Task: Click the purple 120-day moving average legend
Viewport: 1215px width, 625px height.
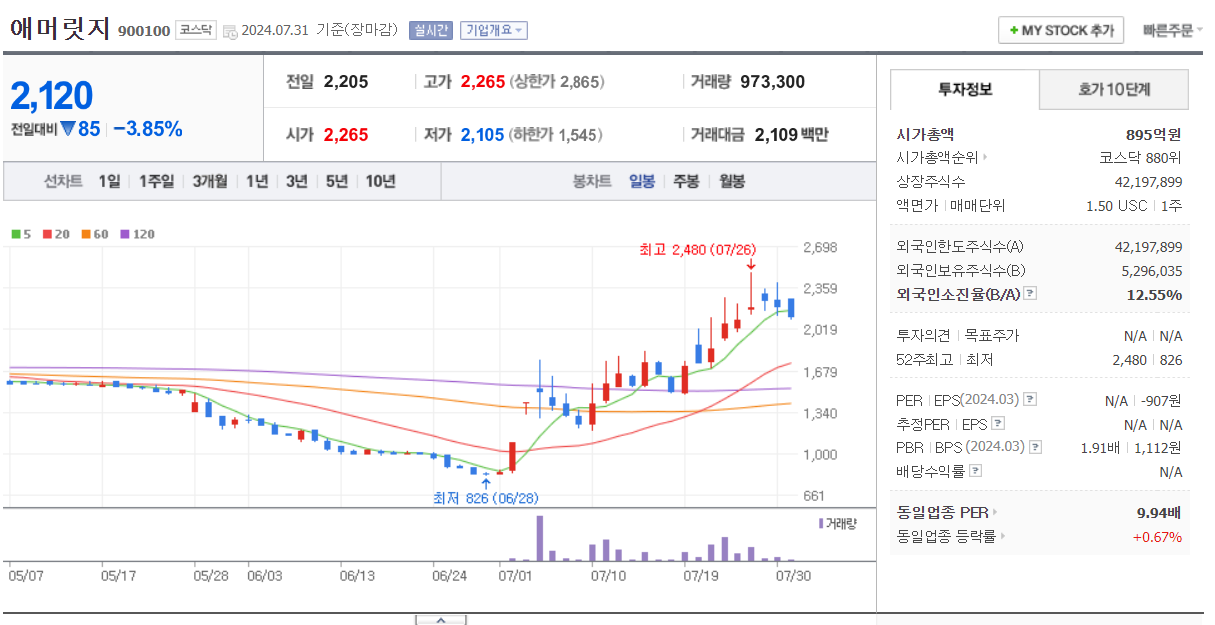Action: (x=138, y=234)
